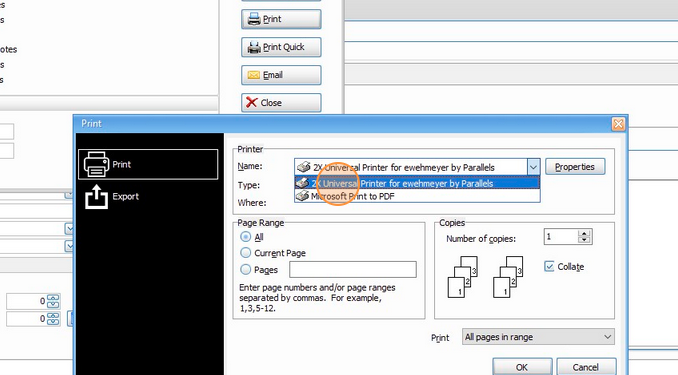Click the second collated pages illustration

(x=508, y=277)
